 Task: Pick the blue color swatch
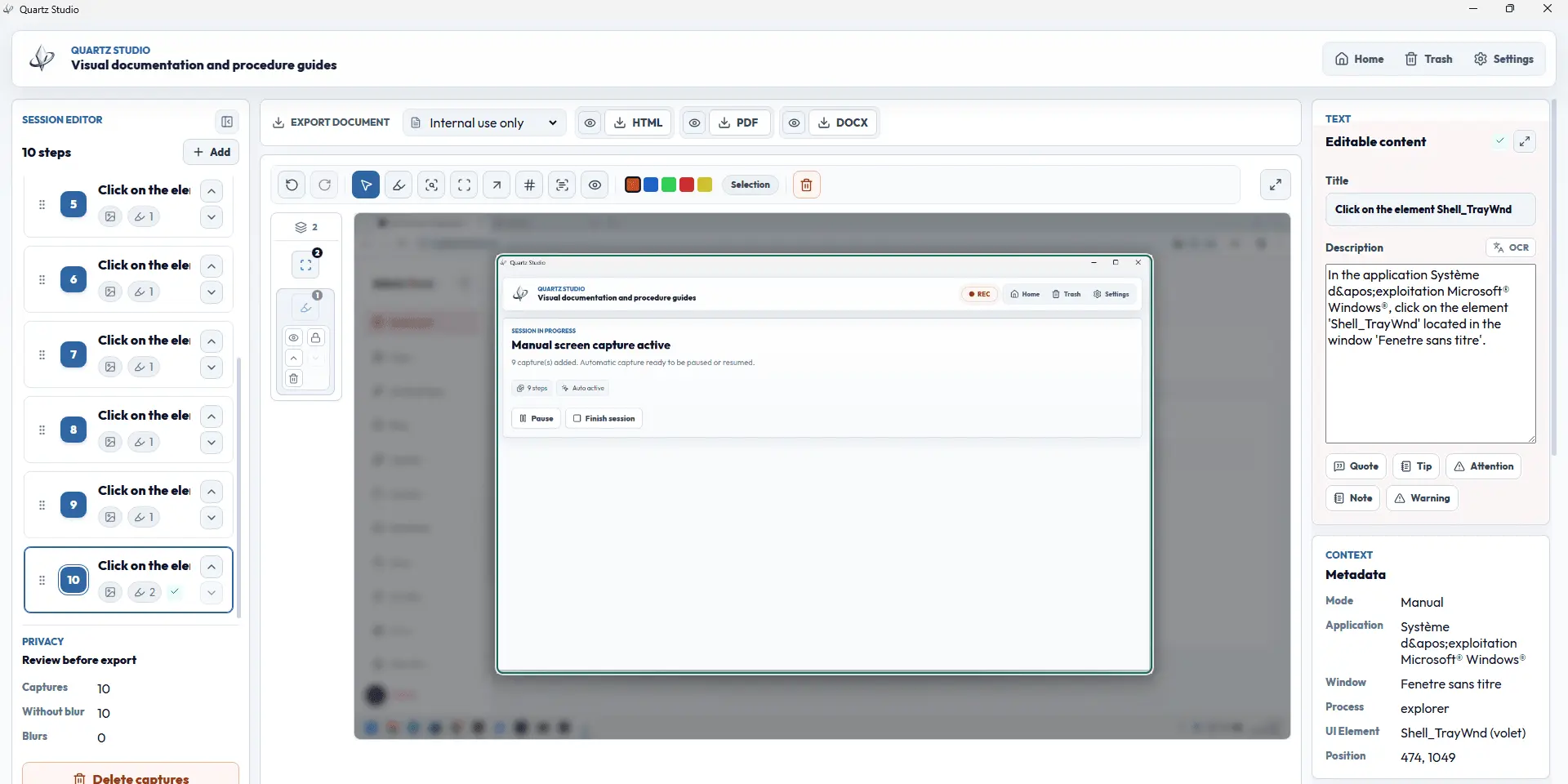click(x=651, y=185)
